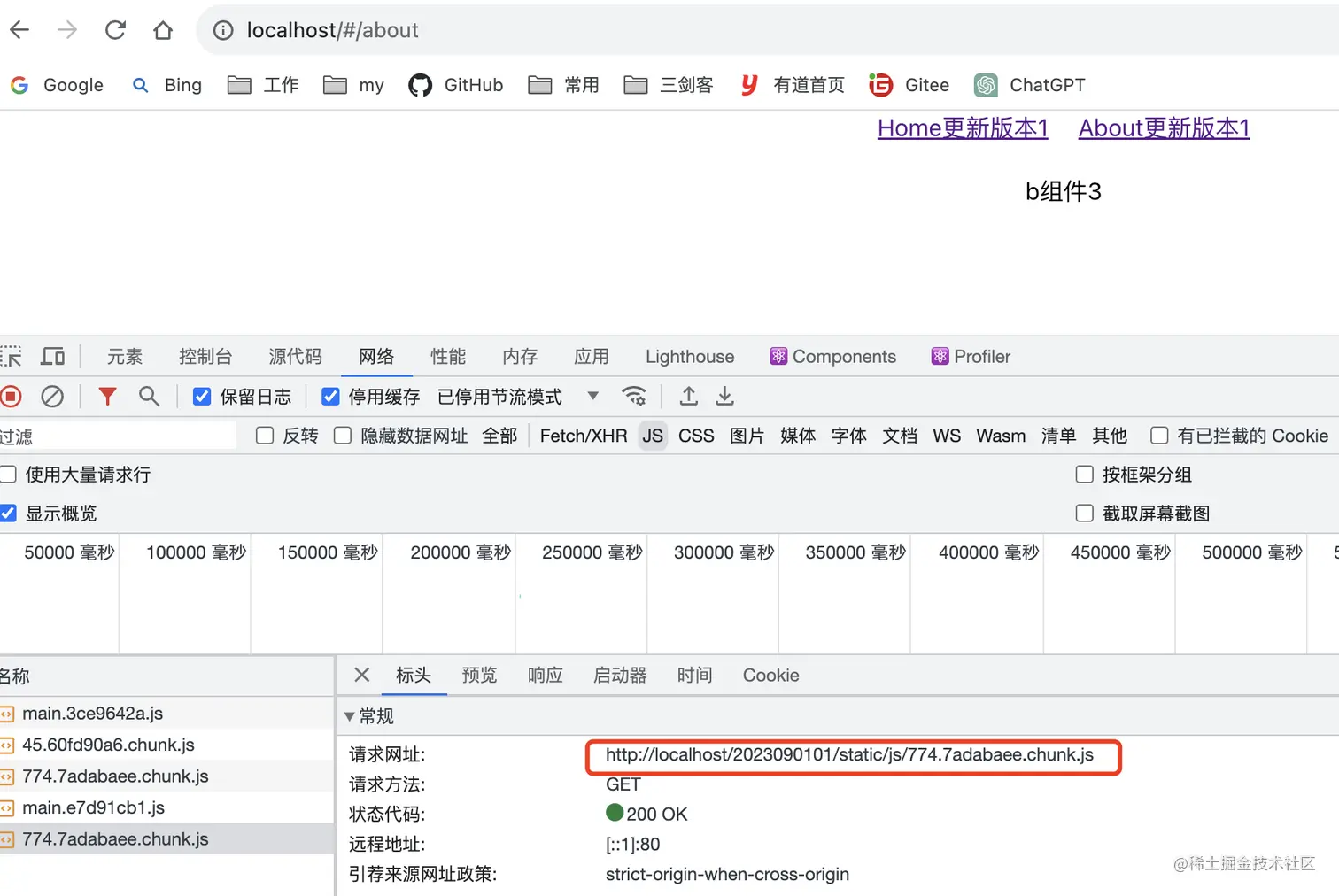Filter requests by 图片 type

(x=747, y=436)
